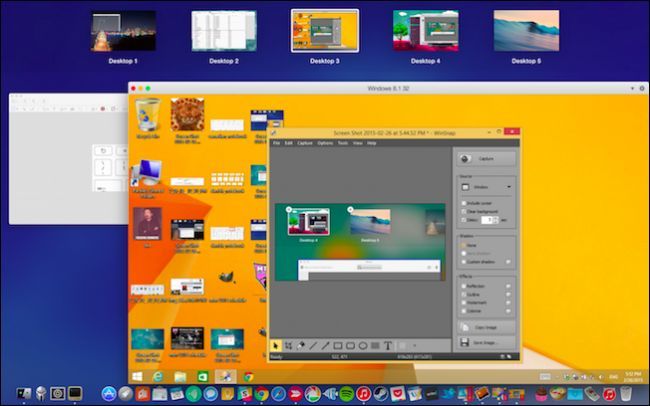The height and width of the screenshot is (406, 650).
Task: Toggle the Clear background checkbox
Action: (x=464, y=212)
